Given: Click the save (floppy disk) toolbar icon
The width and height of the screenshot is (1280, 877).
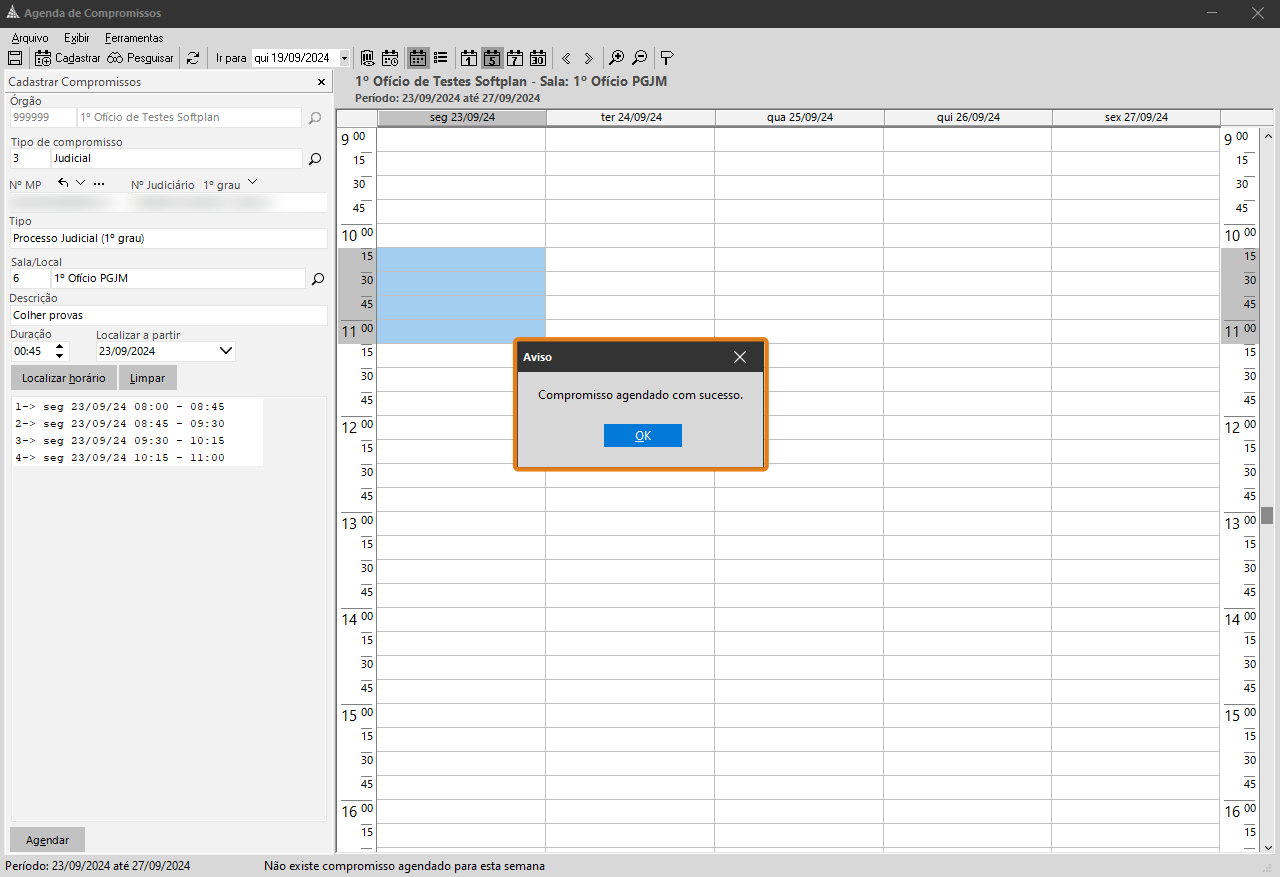Looking at the screenshot, I should [x=15, y=58].
